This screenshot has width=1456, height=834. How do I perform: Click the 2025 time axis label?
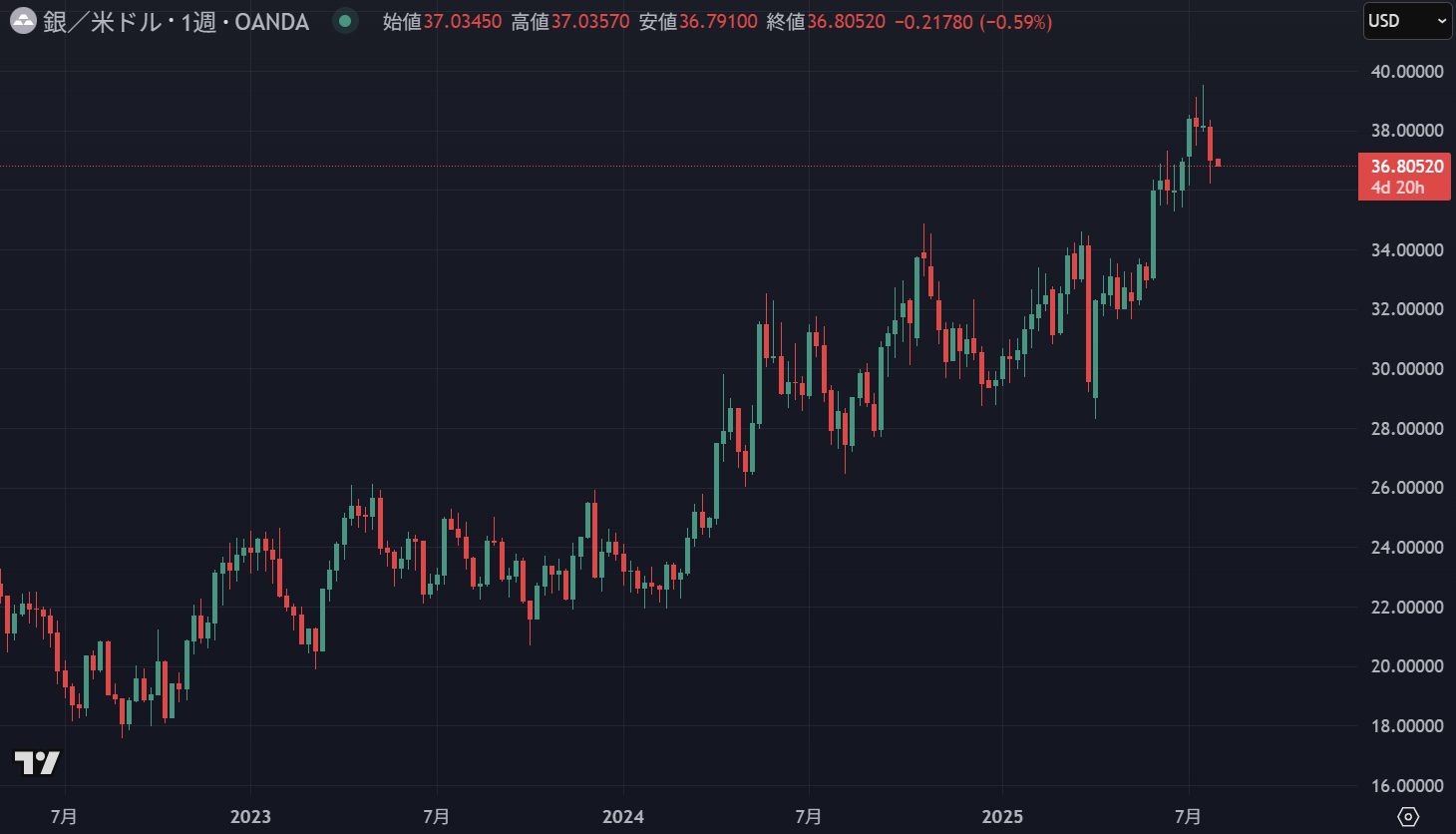(x=1002, y=817)
